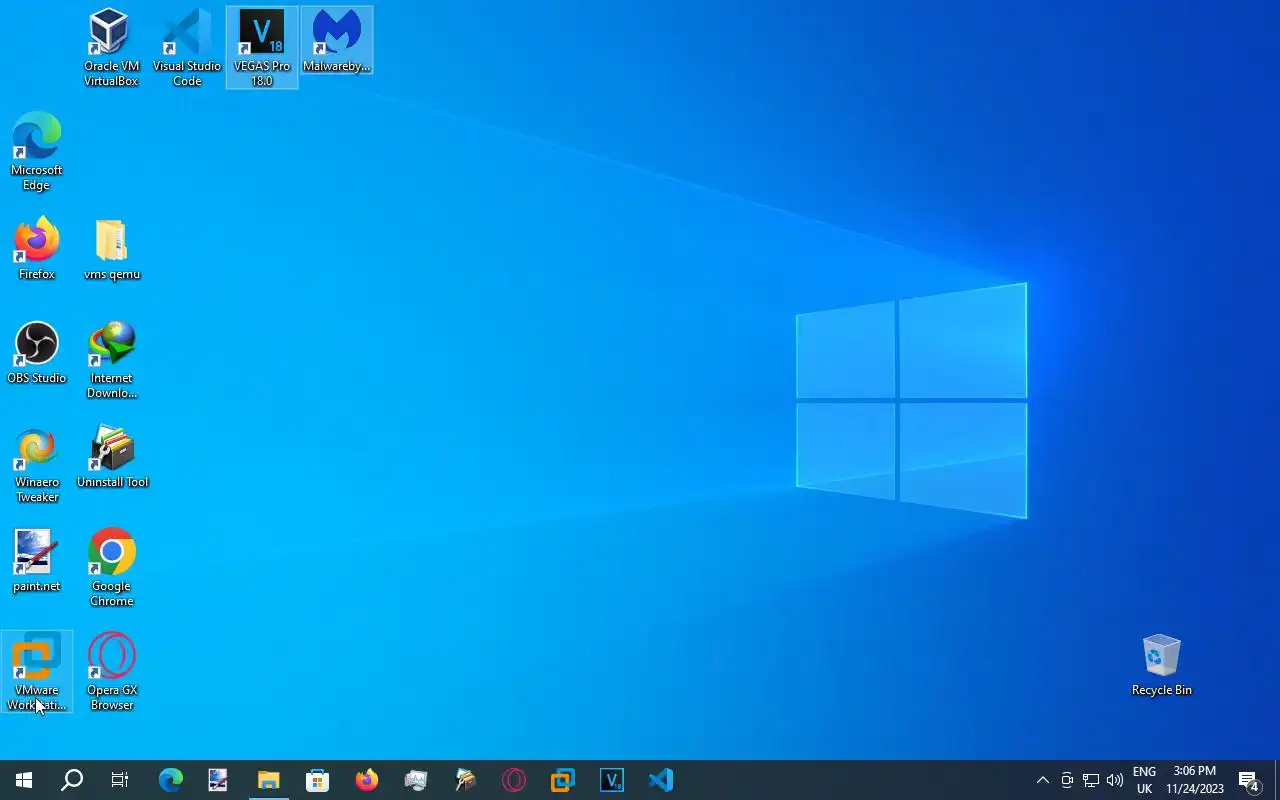Launch paint.net from the taskbar
The height and width of the screenshot is (800, 1280).
219,780
